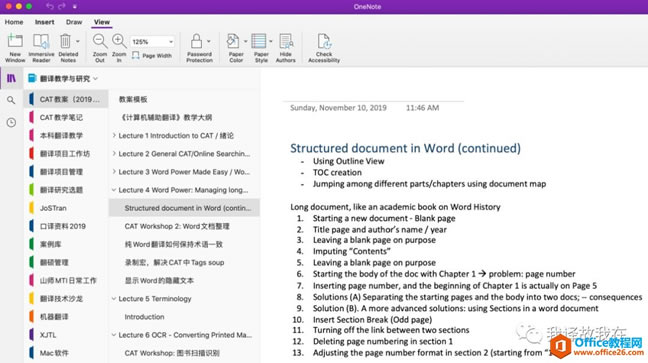The height and width of the screenshot is (363, 648).
Task: Click the TOC creation bullet
Action: 337,172
